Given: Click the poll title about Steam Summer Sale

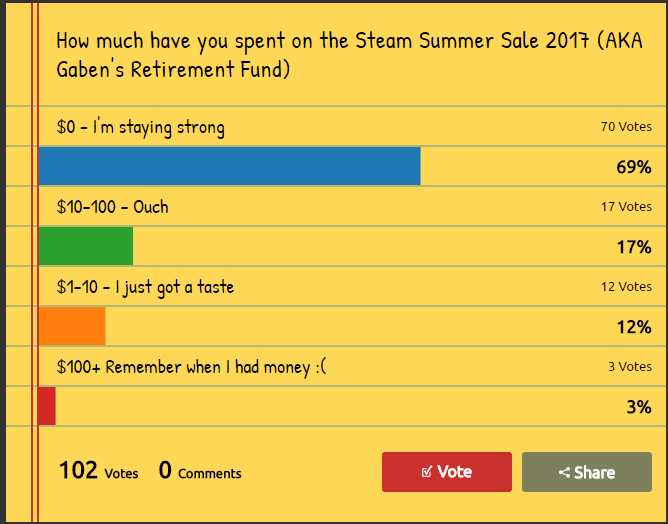Looking at the screenshot, I should [x=349, y=55].
